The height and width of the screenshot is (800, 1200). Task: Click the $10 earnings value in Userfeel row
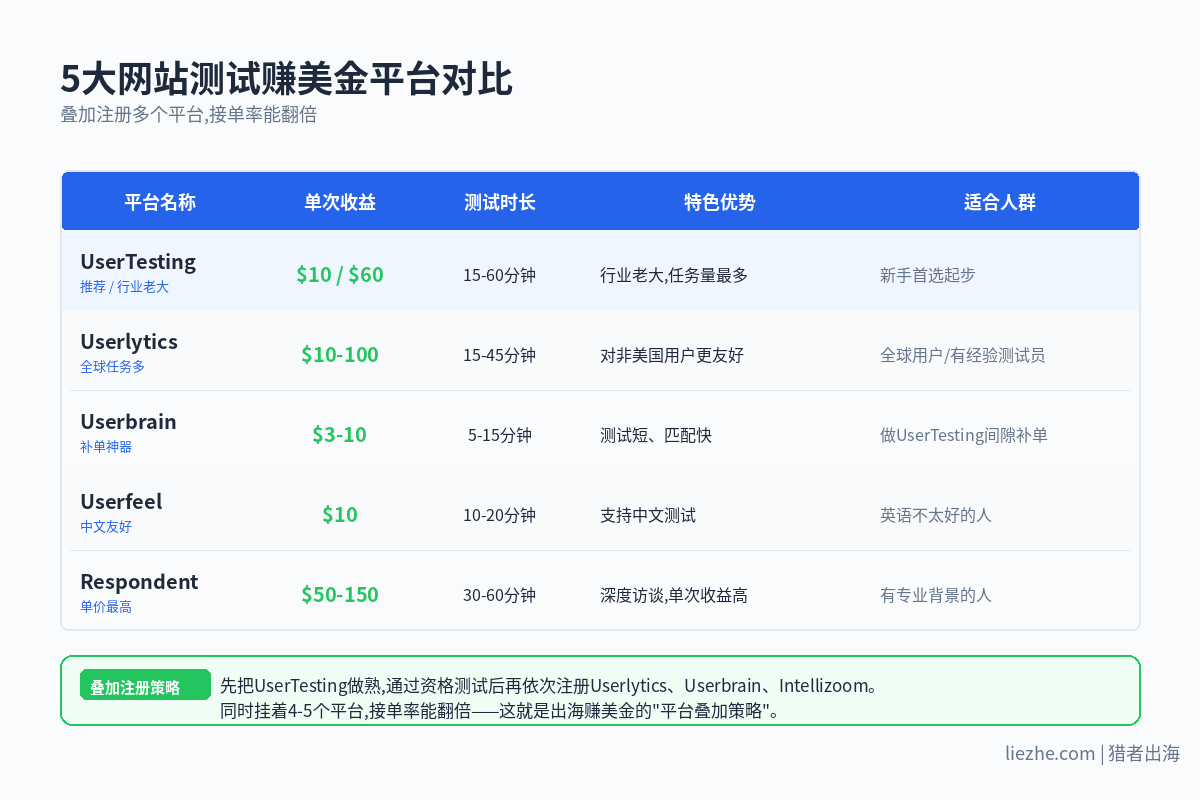tap(340, 514)
